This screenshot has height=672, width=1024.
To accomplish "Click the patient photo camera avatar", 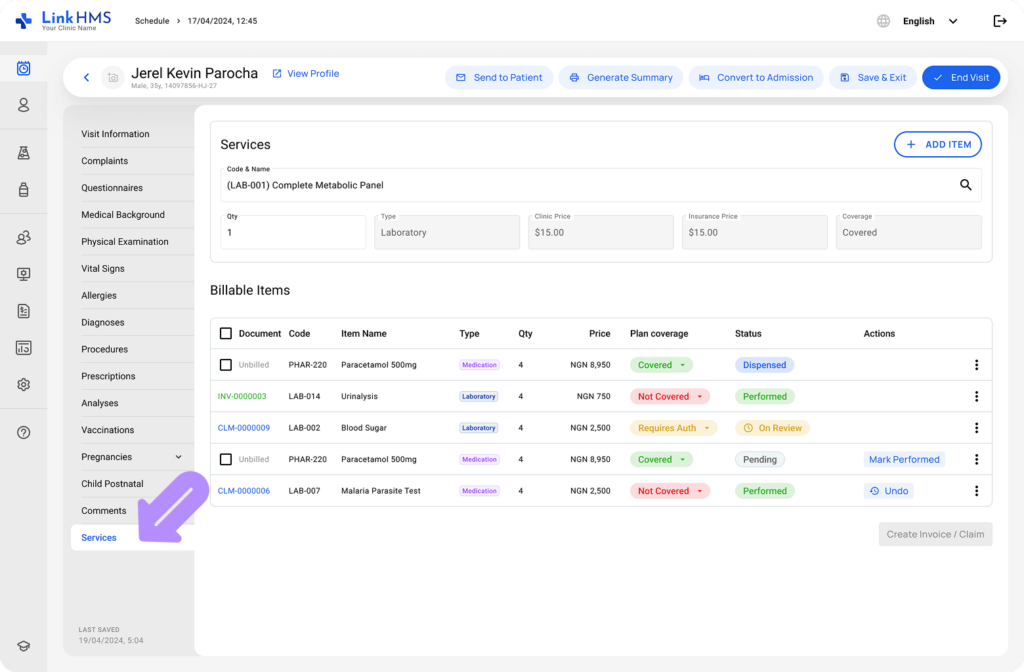I will click(x=112, y=77).
